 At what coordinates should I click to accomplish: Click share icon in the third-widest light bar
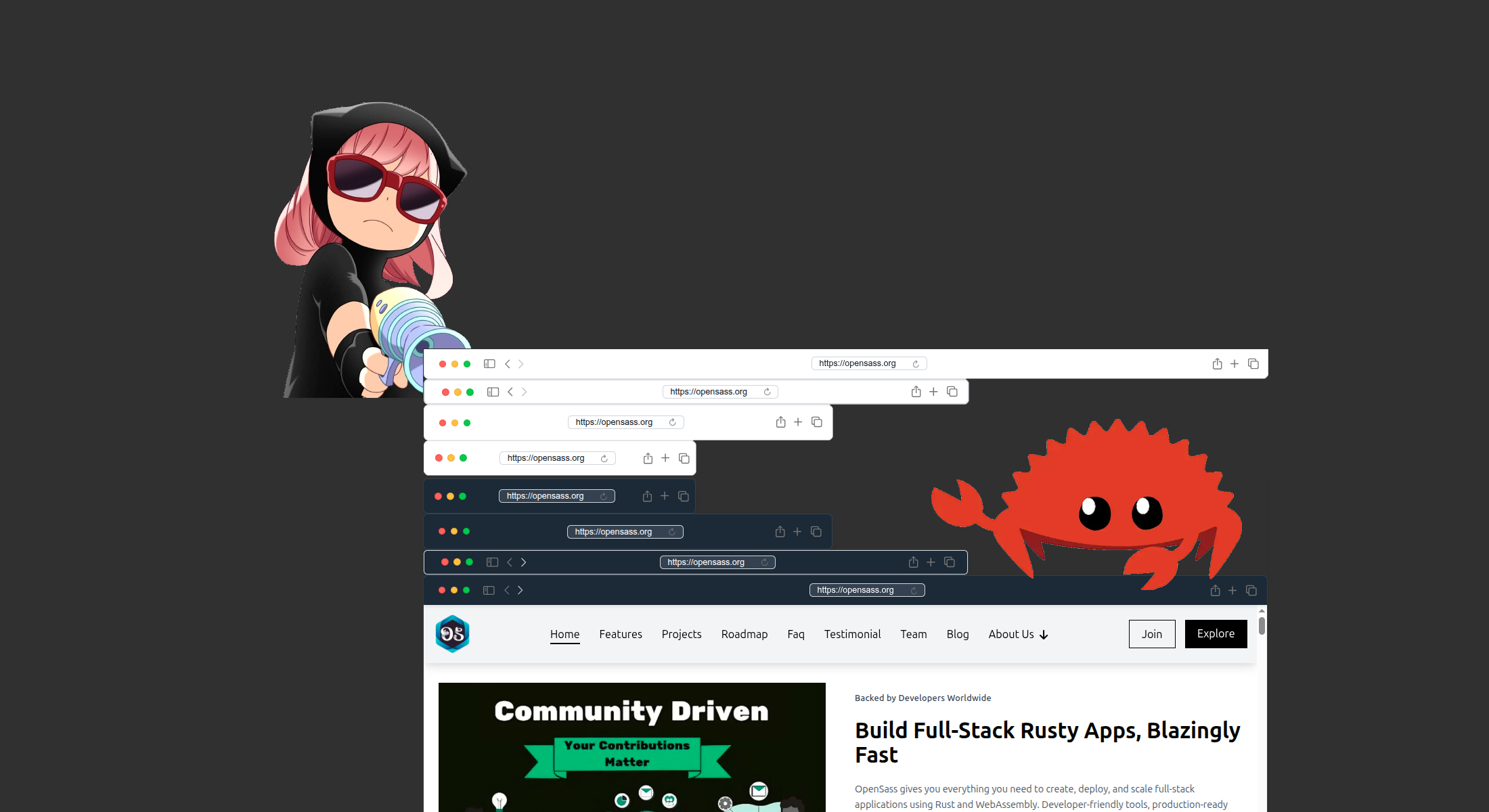[780, 422]
